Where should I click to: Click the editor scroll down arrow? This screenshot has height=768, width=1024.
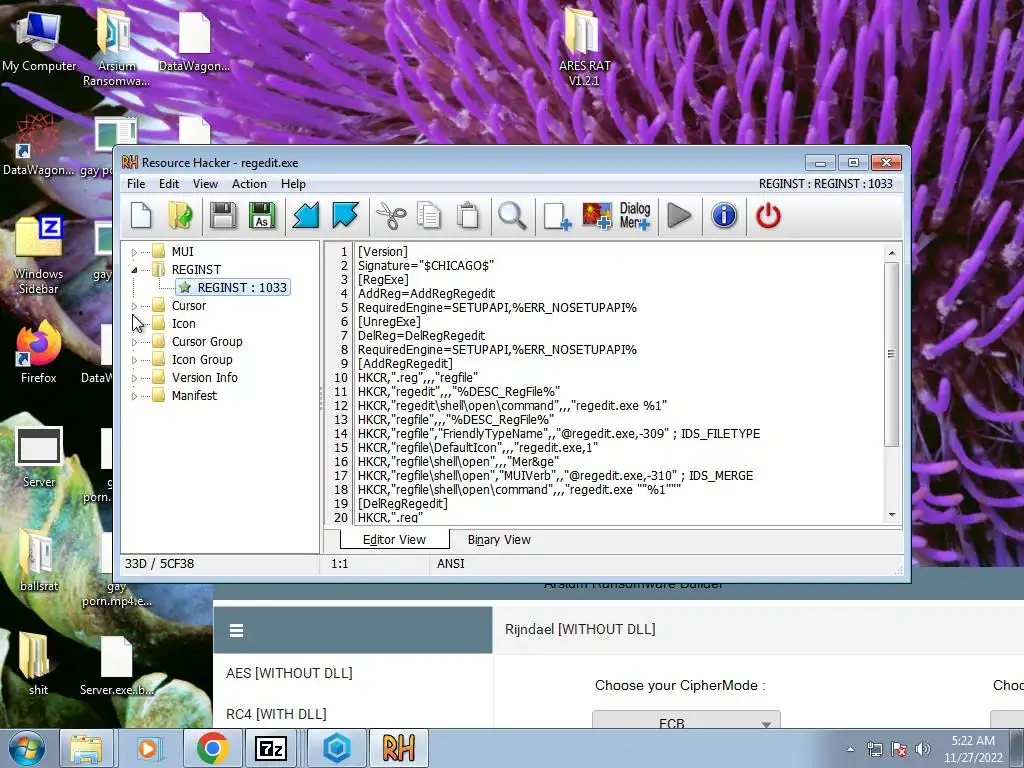pos(892,515)
